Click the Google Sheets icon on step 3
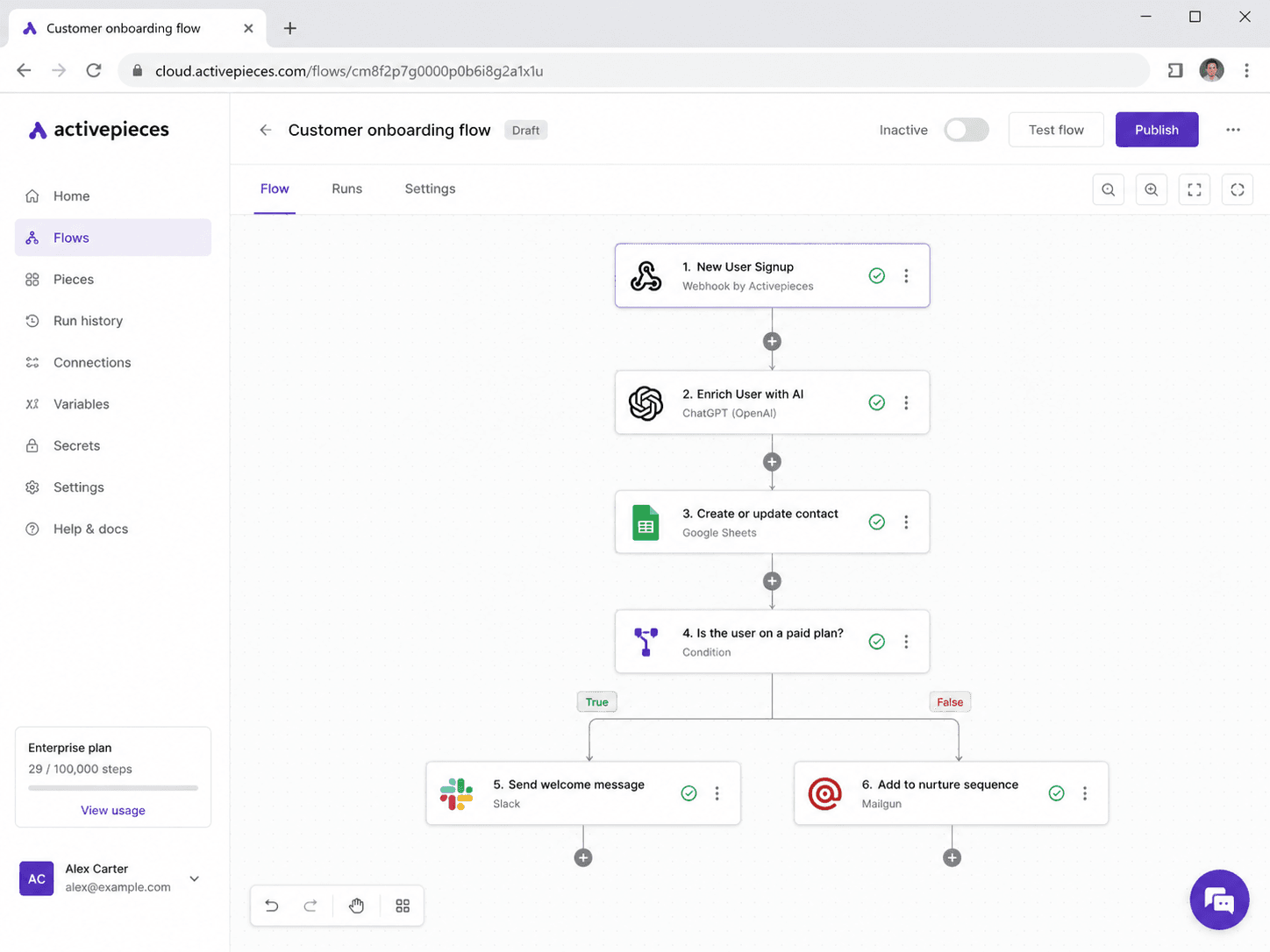Screen dimensions: 1270x952 click(x=646, y=522)
